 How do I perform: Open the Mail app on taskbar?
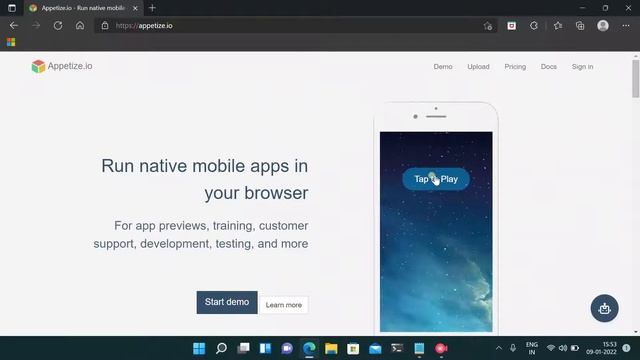click(376, 349)
